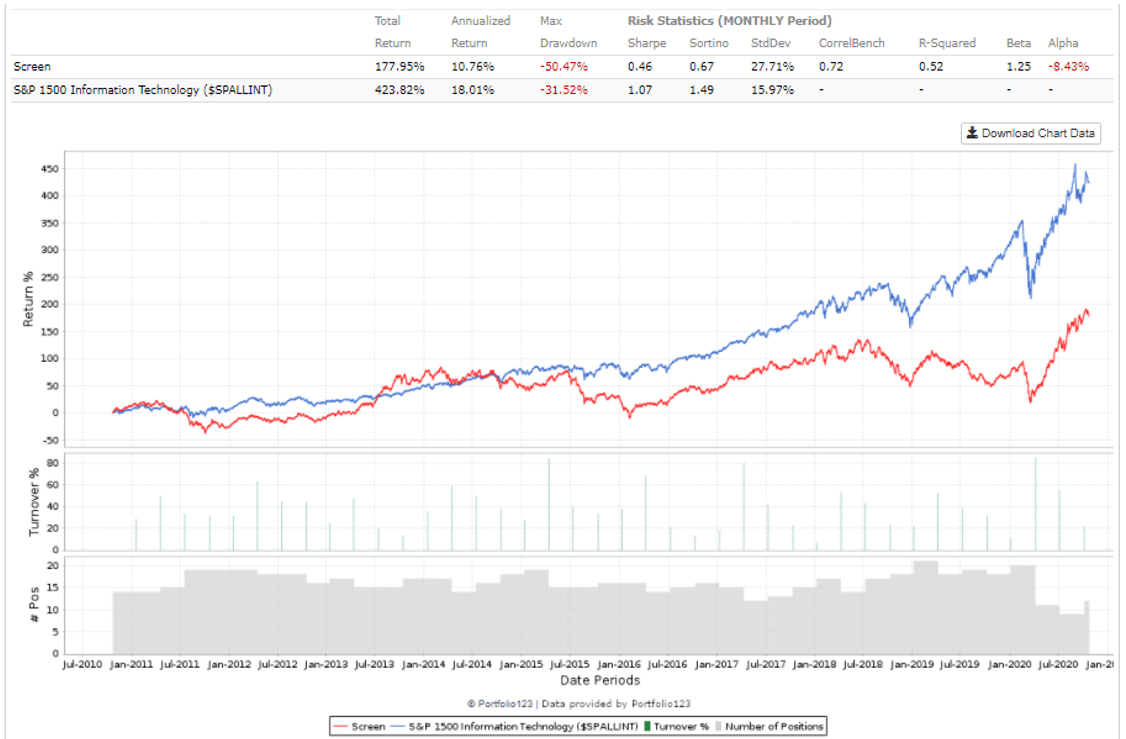
Task: Click Screen annualized return 10.76%
Action: (x=473, y=67)
